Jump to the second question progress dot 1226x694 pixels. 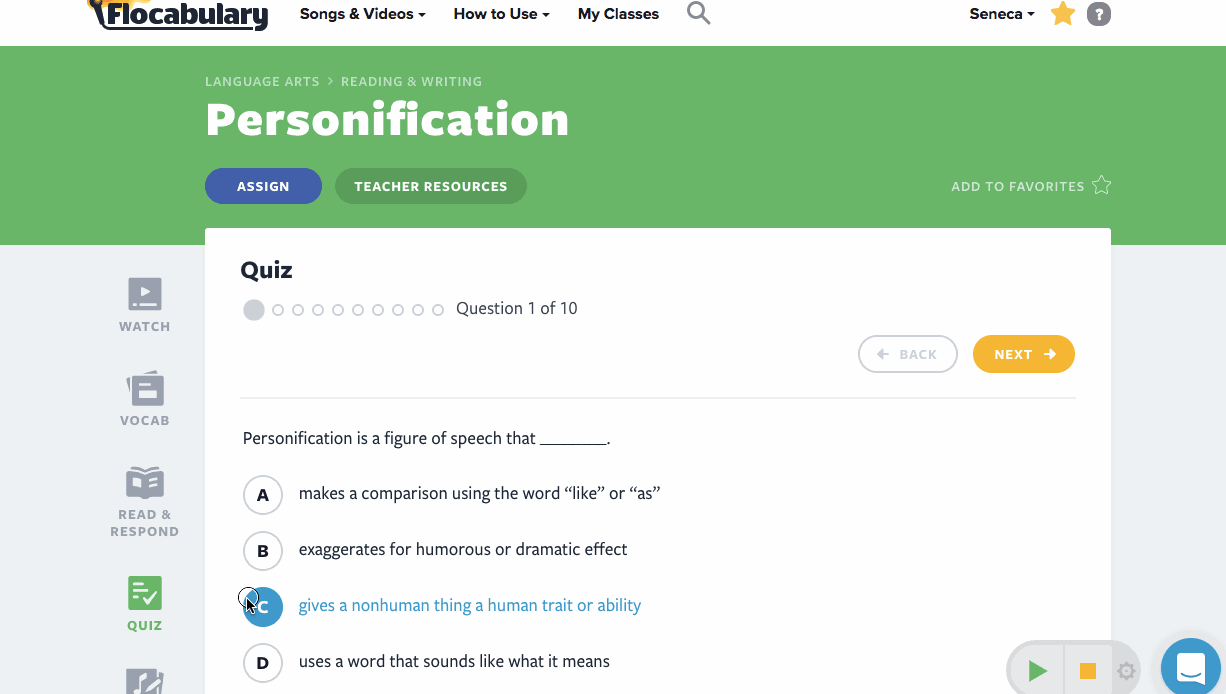point(278,310)
